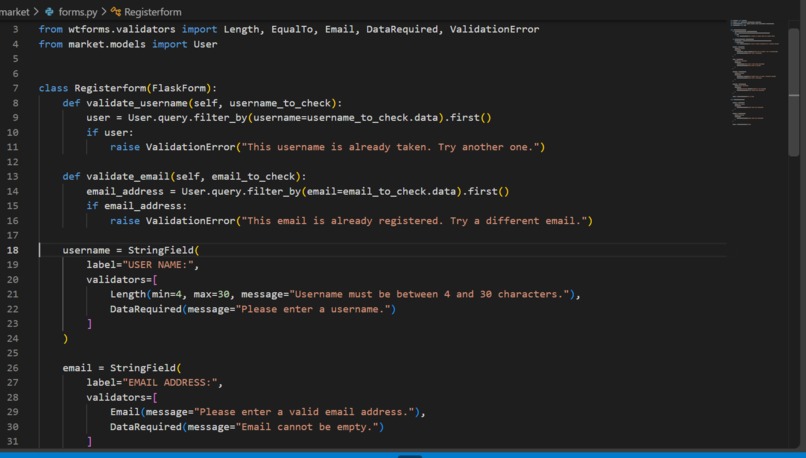Click 'email = StringField(' on line 26
The width and height of the screenshot is (806, 458).
click(x=122, y=368)
